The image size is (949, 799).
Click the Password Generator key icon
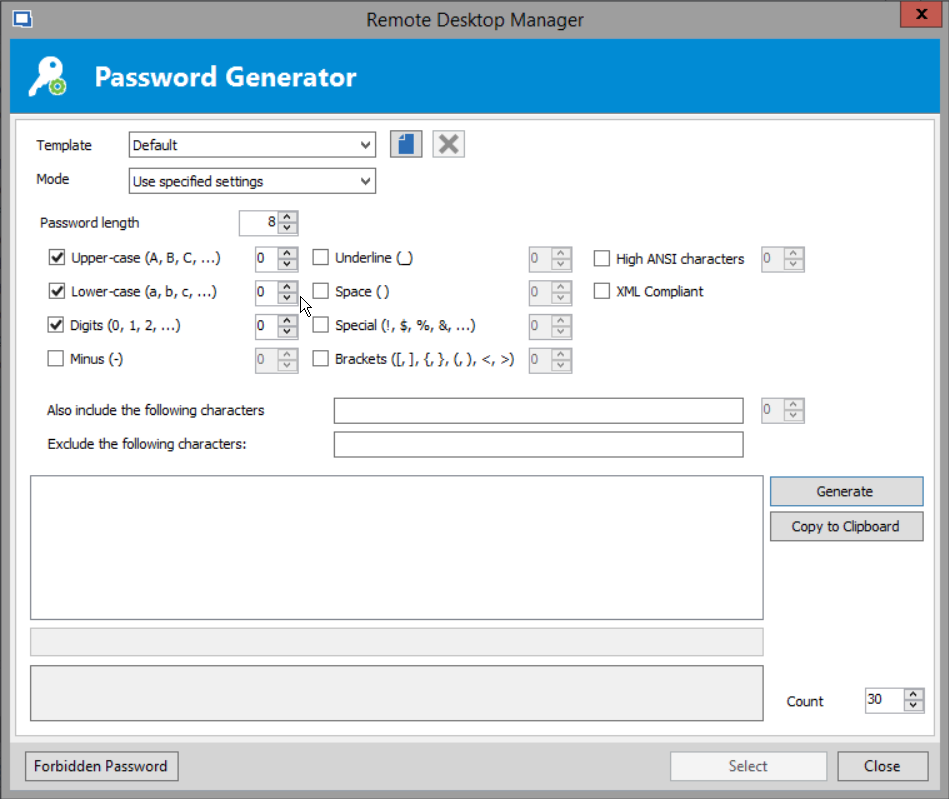pos(48,77)
